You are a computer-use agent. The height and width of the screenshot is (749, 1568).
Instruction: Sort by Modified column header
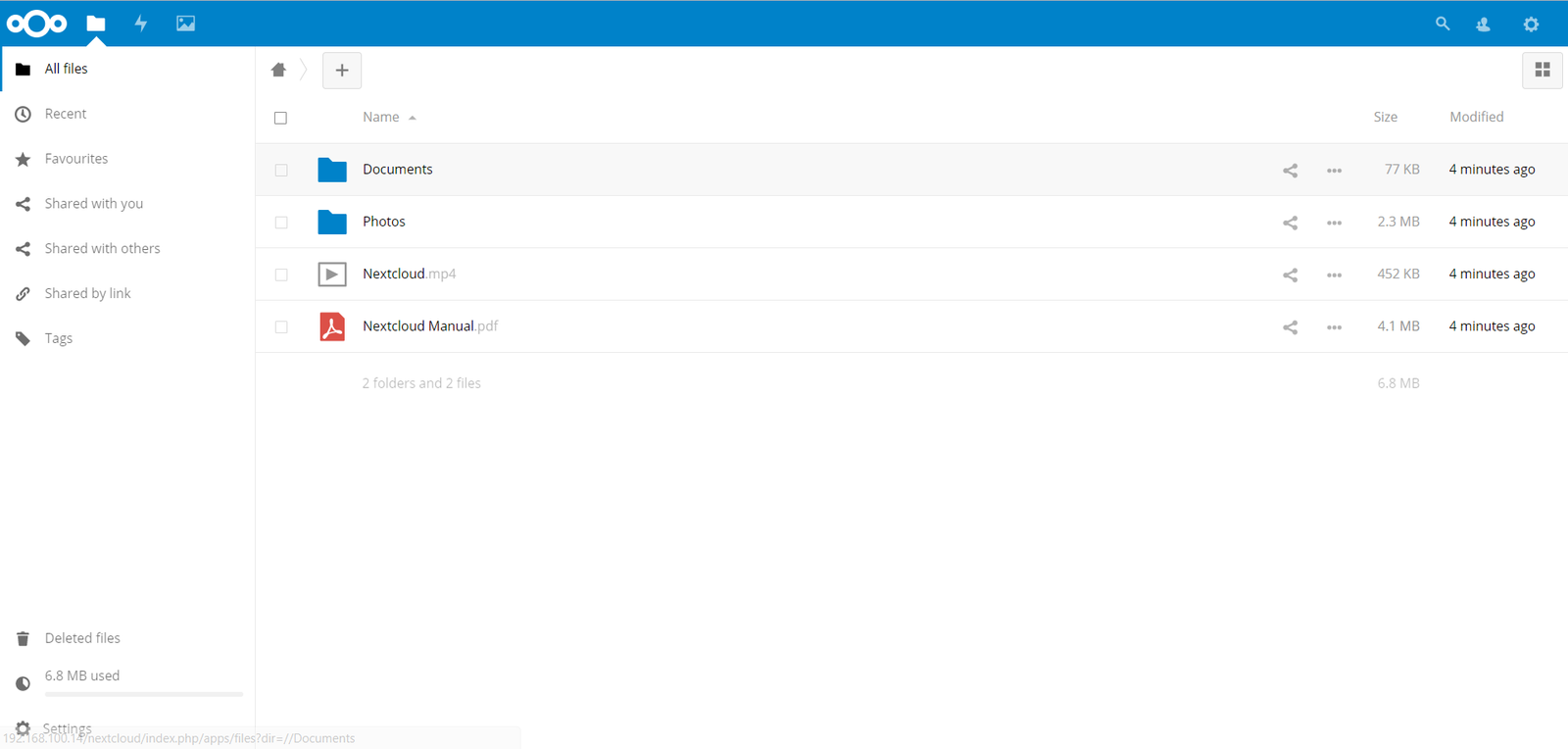click(1476, 117)
